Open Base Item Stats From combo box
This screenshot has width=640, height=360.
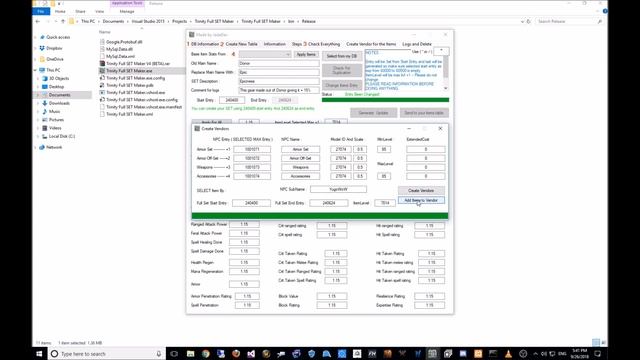[265, 54]
